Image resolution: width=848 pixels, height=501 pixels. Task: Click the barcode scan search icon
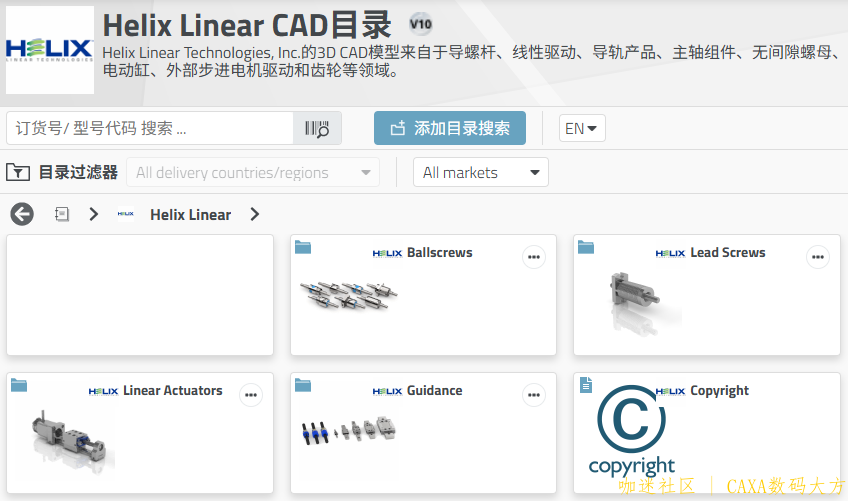pyautogui.click(x=317, y=128)
